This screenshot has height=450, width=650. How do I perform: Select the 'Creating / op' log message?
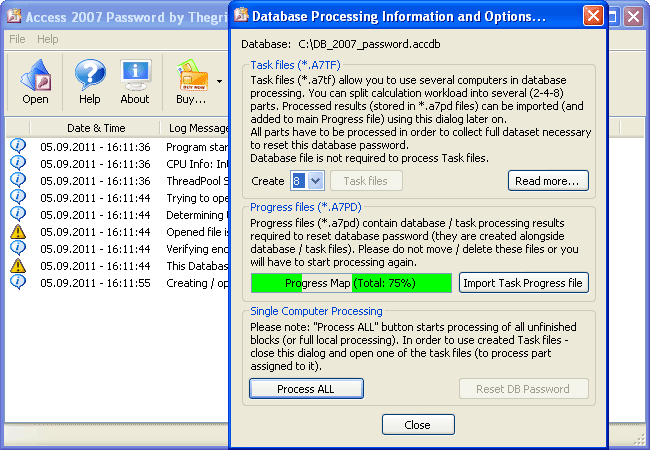click(x=197, y=283)
